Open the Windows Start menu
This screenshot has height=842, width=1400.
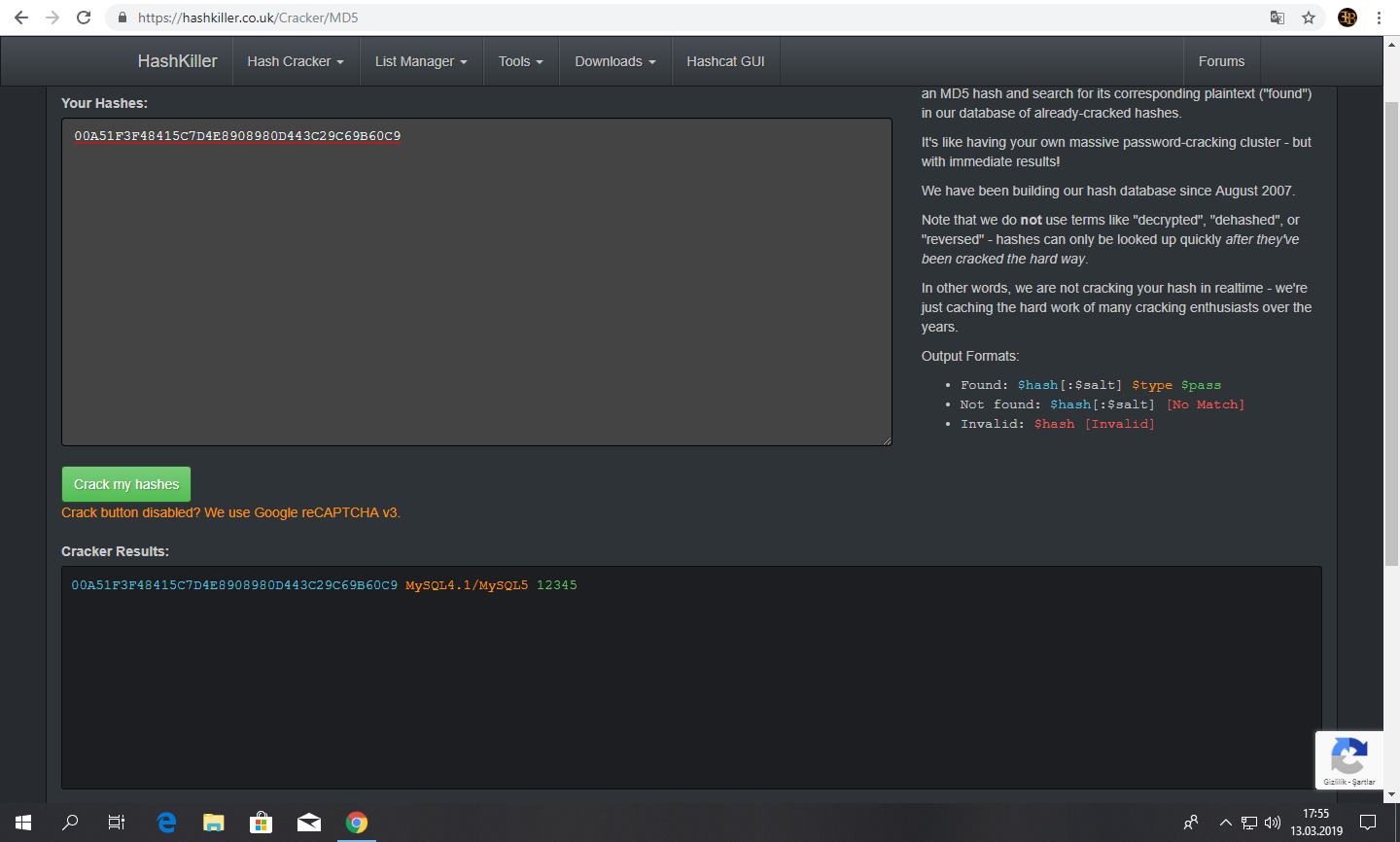(x=23, y=823)
